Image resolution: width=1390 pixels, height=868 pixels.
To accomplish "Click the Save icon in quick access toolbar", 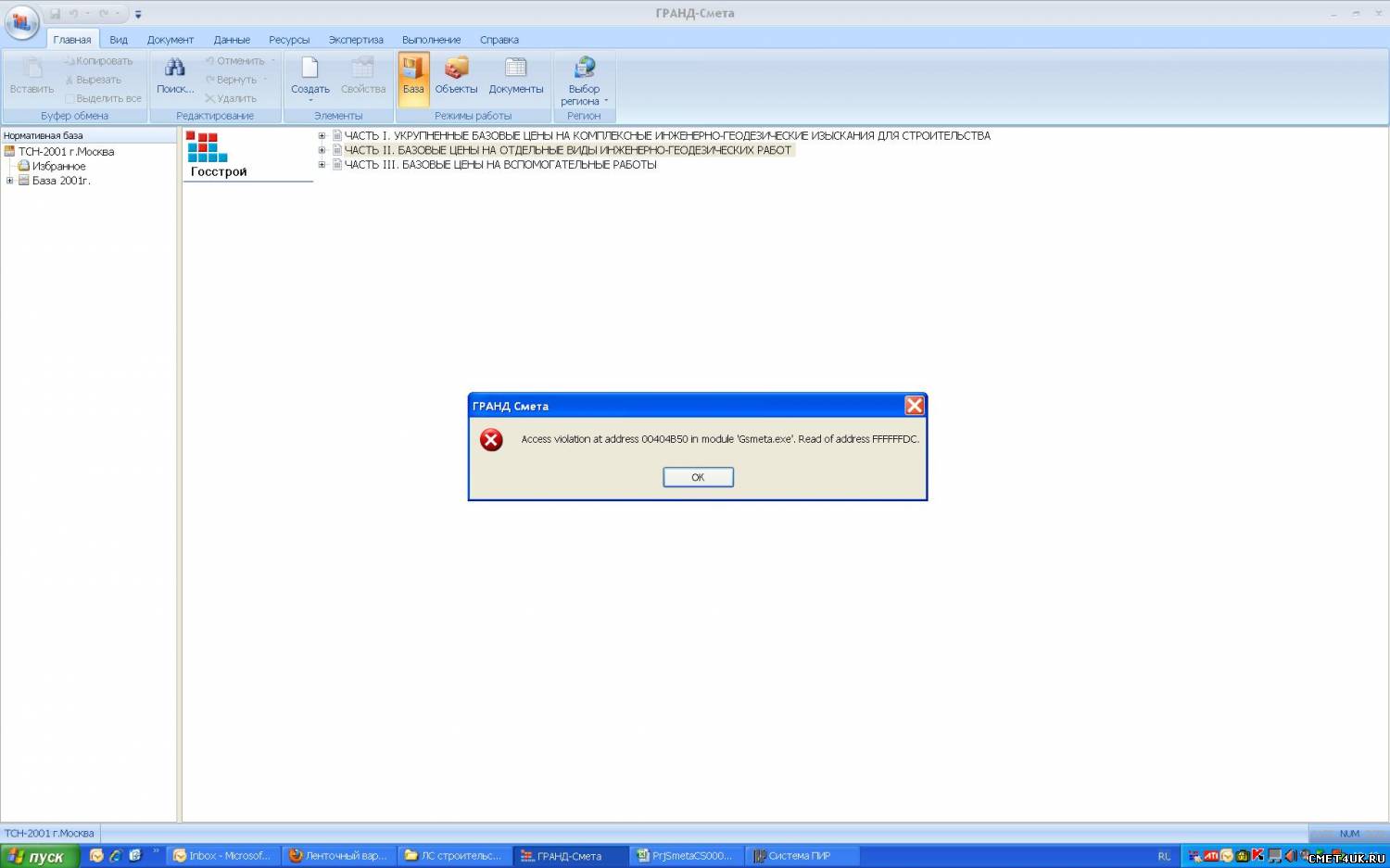I will tap(56, 14).
